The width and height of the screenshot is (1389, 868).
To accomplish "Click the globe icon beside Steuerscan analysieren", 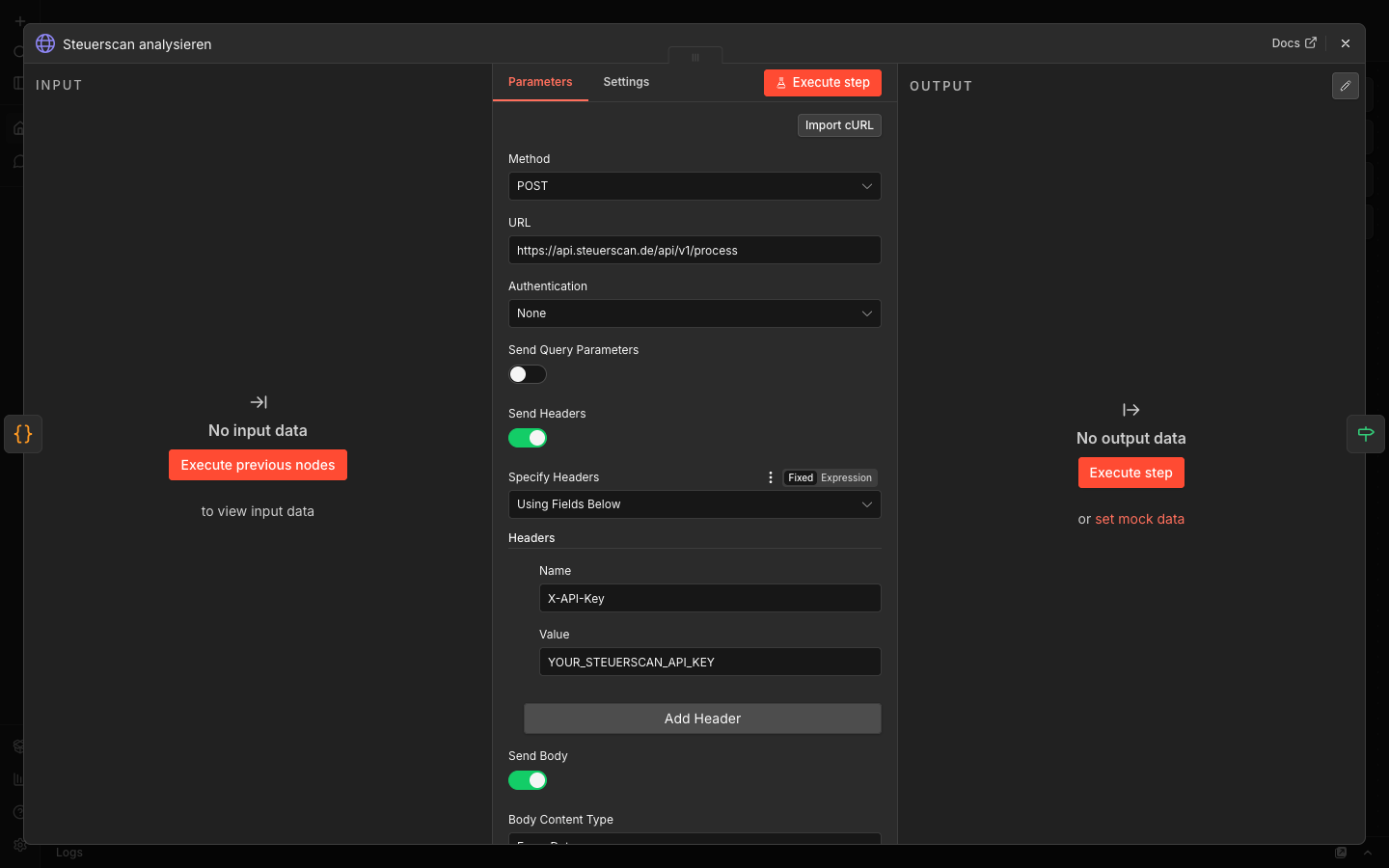I will [44, 43].
